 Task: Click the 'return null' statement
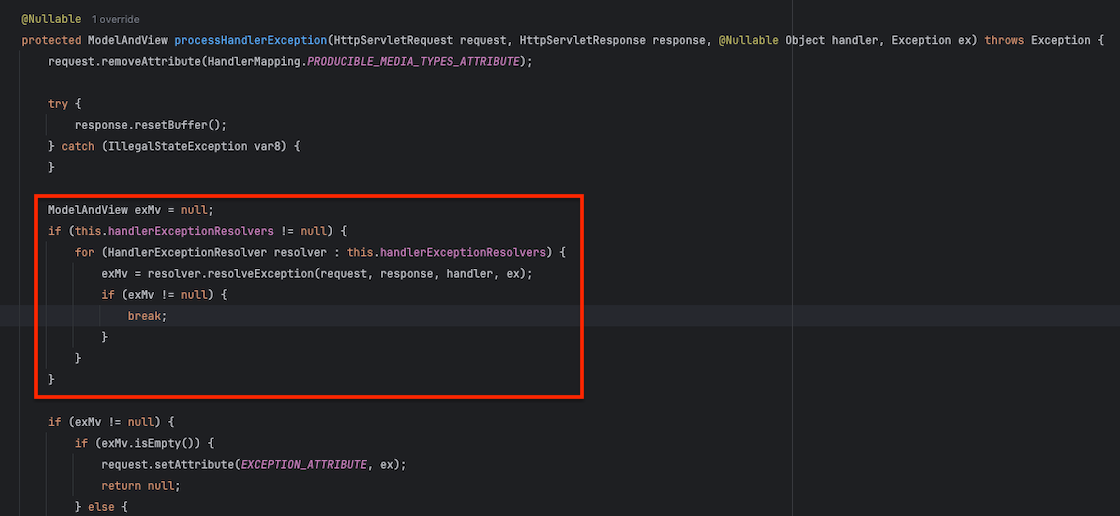point(139,485)
